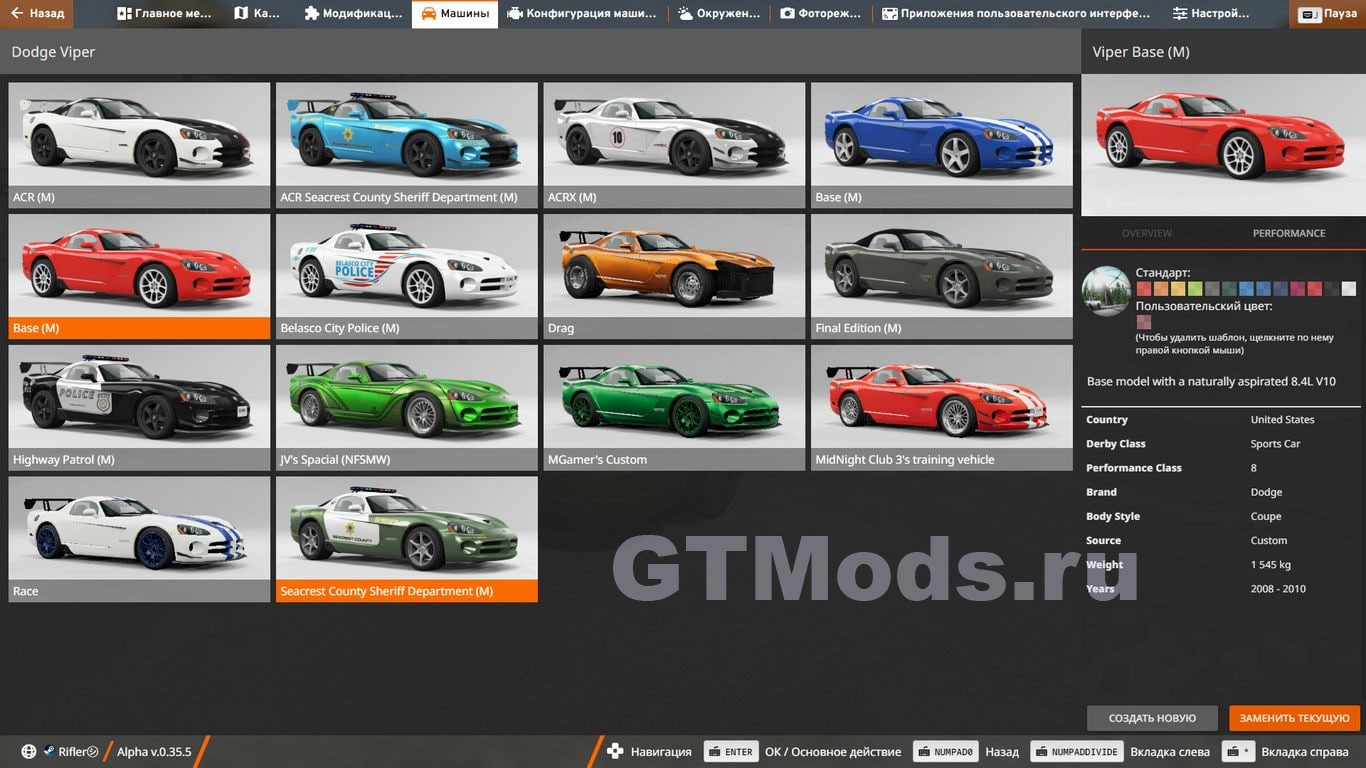Viewport: 1366px width, 768px height.
Task: Click the 2008 - 2010 years value
Action: coord(1278,589)
